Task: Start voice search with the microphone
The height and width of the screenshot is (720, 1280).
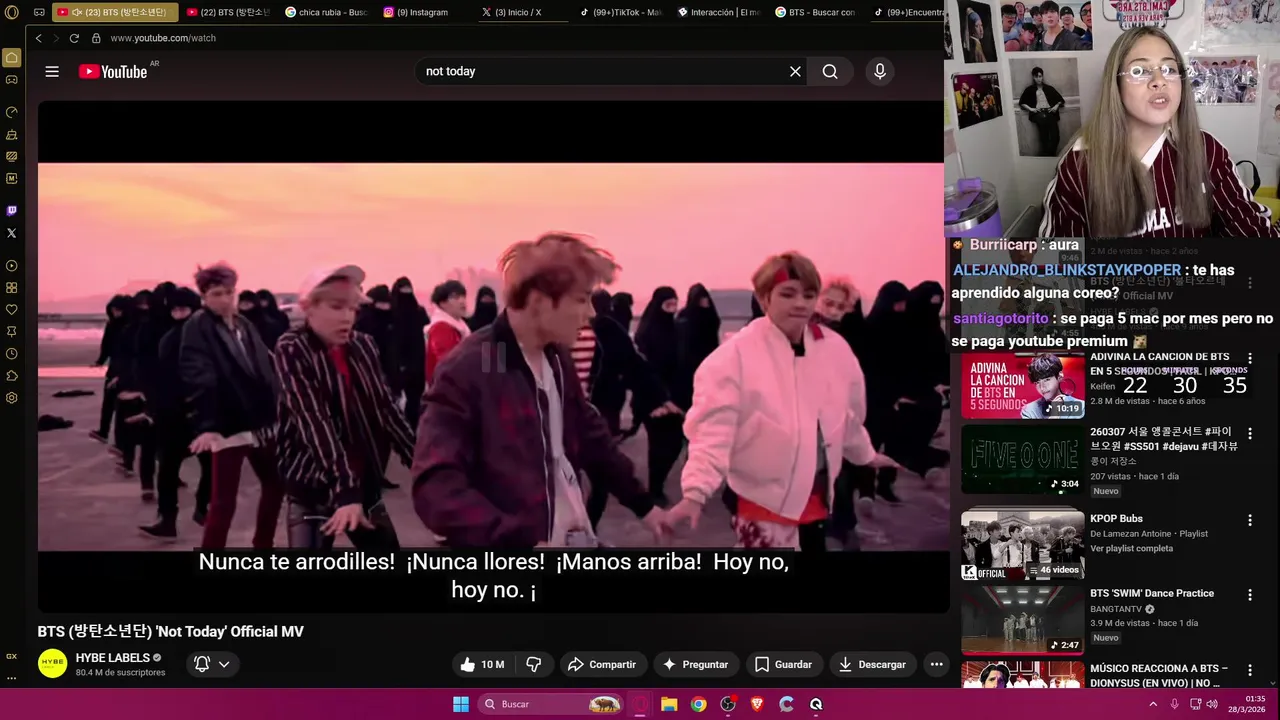Action: [x=880, y=71]
